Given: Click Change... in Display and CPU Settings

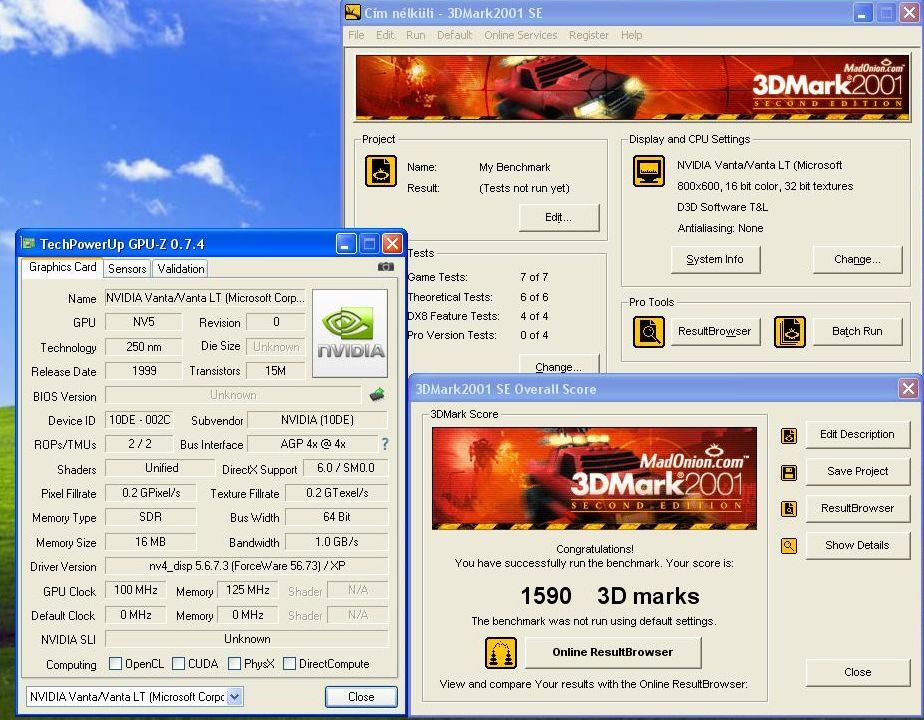Looking at the screenshot, I should click(857, 259).
